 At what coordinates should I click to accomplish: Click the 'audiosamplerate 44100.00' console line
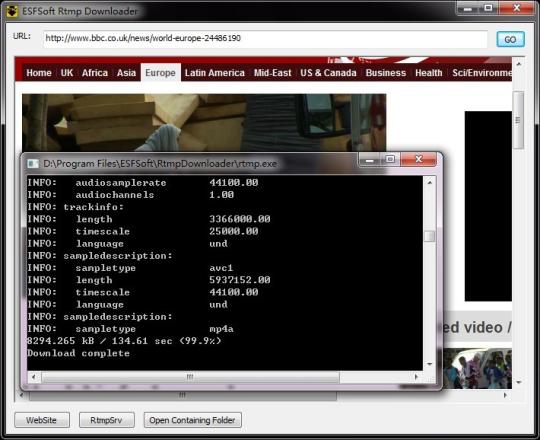coord(143,182)
